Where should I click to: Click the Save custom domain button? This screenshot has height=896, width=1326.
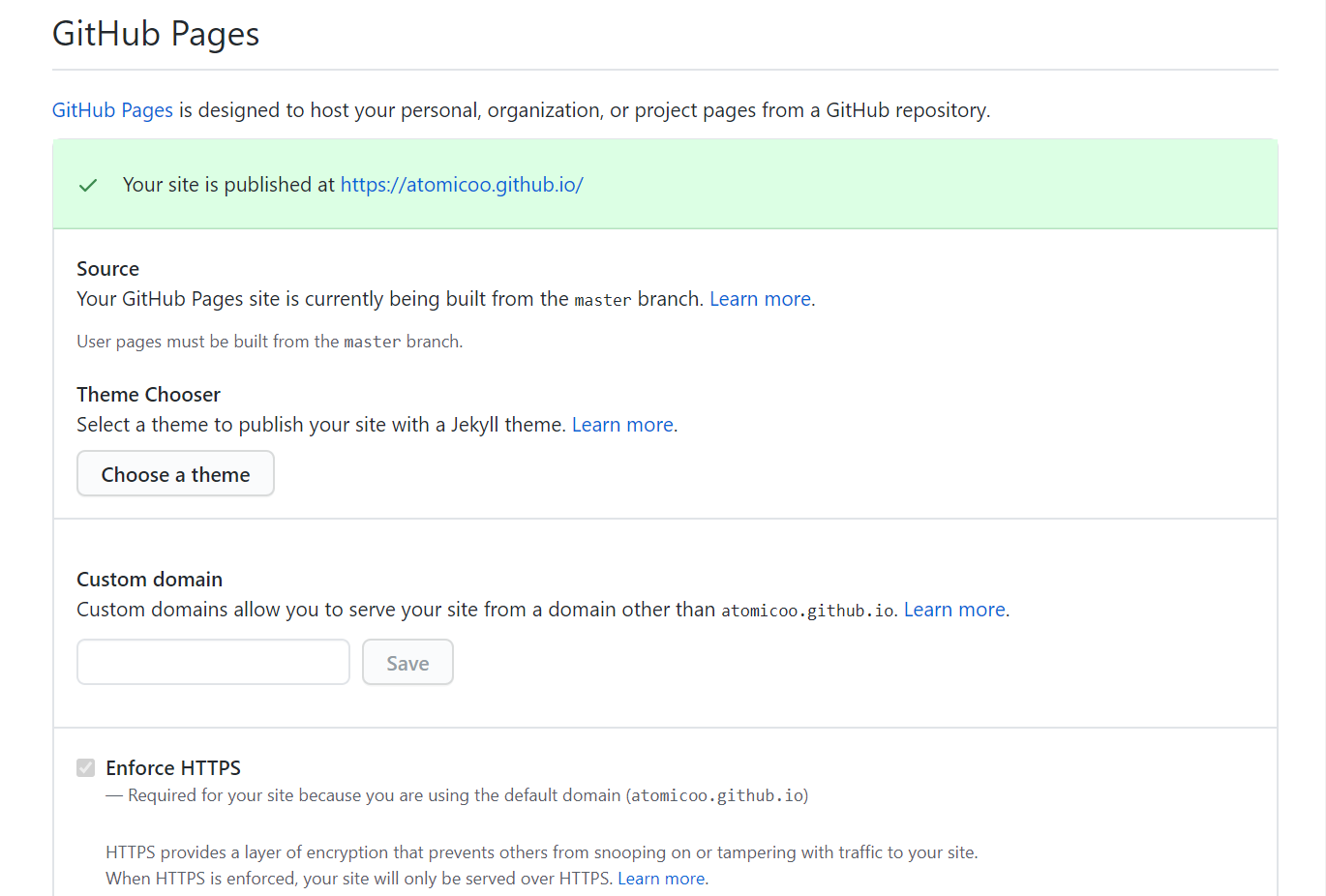coord(407,663)
